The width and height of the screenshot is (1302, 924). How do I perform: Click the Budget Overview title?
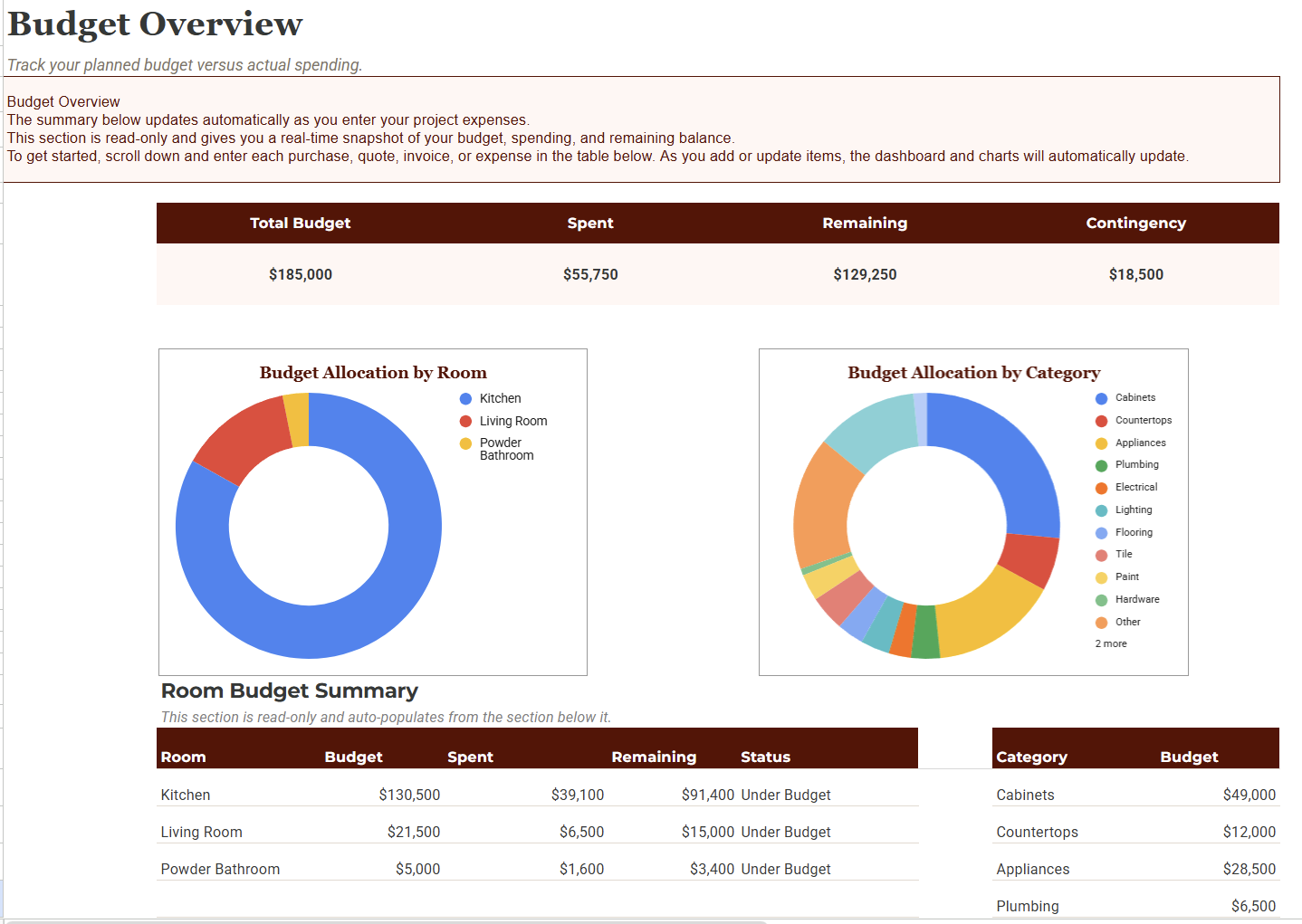[155, 24]
